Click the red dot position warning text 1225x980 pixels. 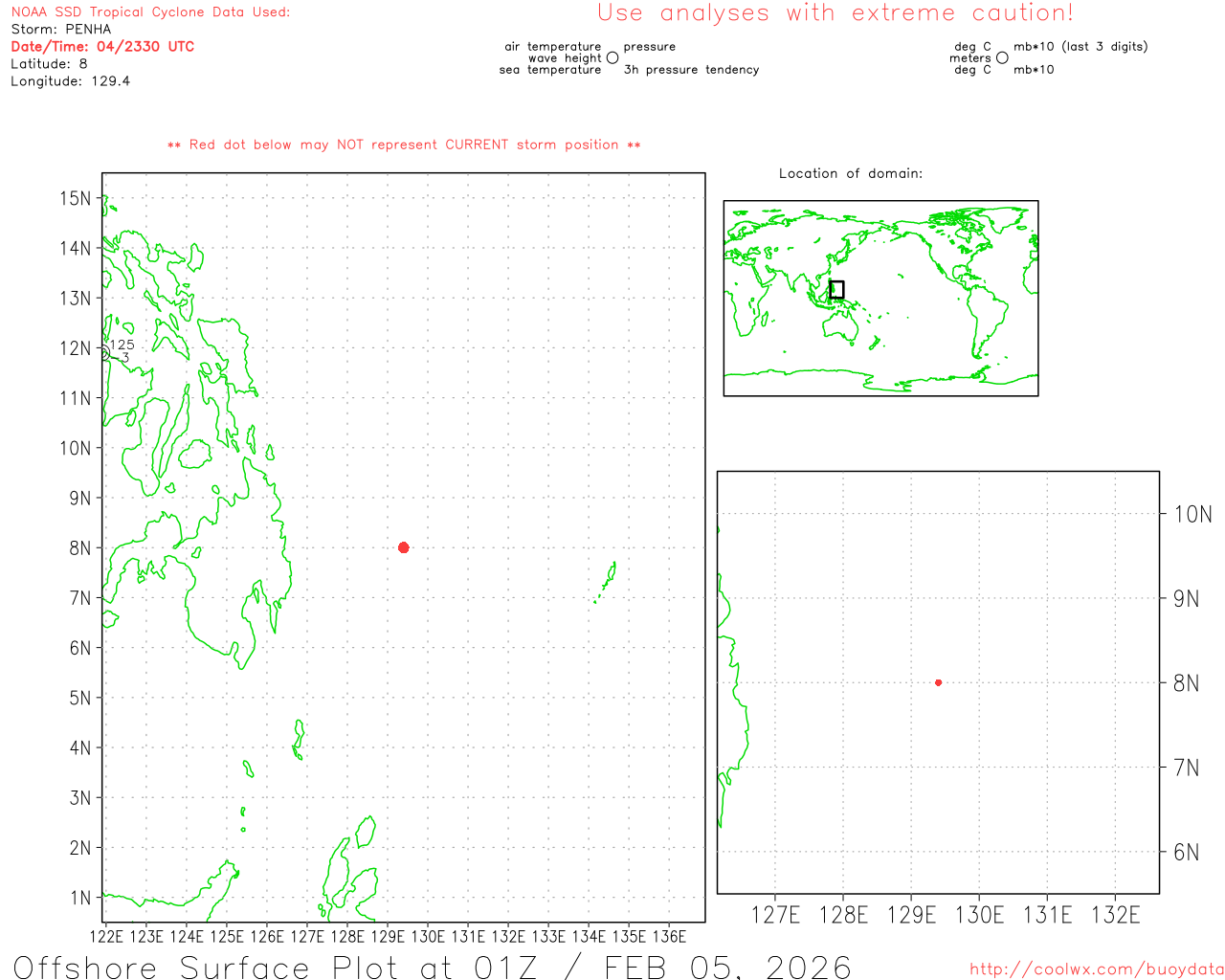click(404, 145)
